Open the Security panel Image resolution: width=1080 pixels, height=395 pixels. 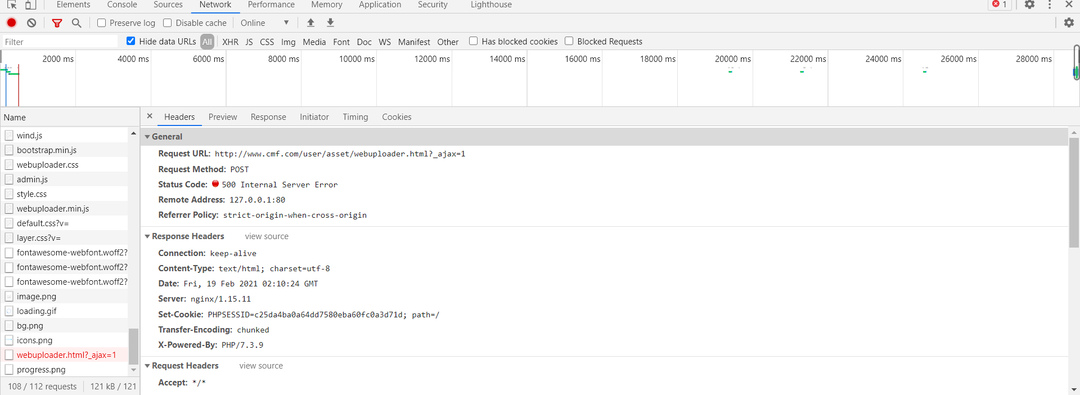pyautogui.click(x=433, y=5)
